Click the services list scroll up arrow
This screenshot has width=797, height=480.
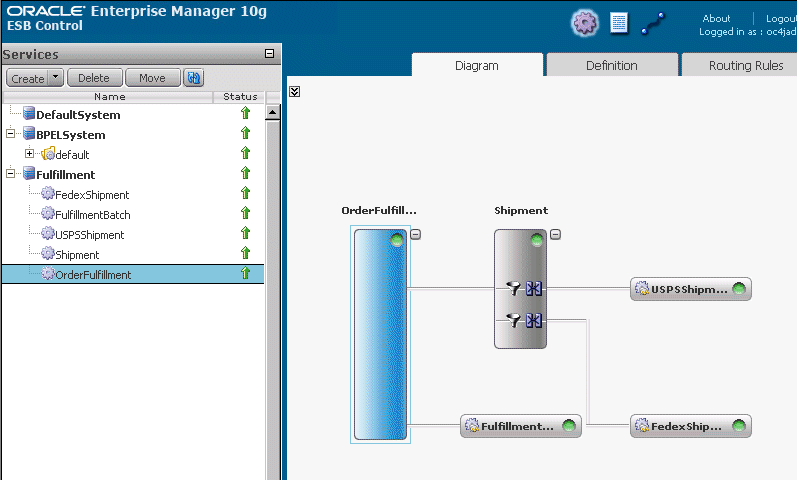pyautogui.click(x=272, y=112)
